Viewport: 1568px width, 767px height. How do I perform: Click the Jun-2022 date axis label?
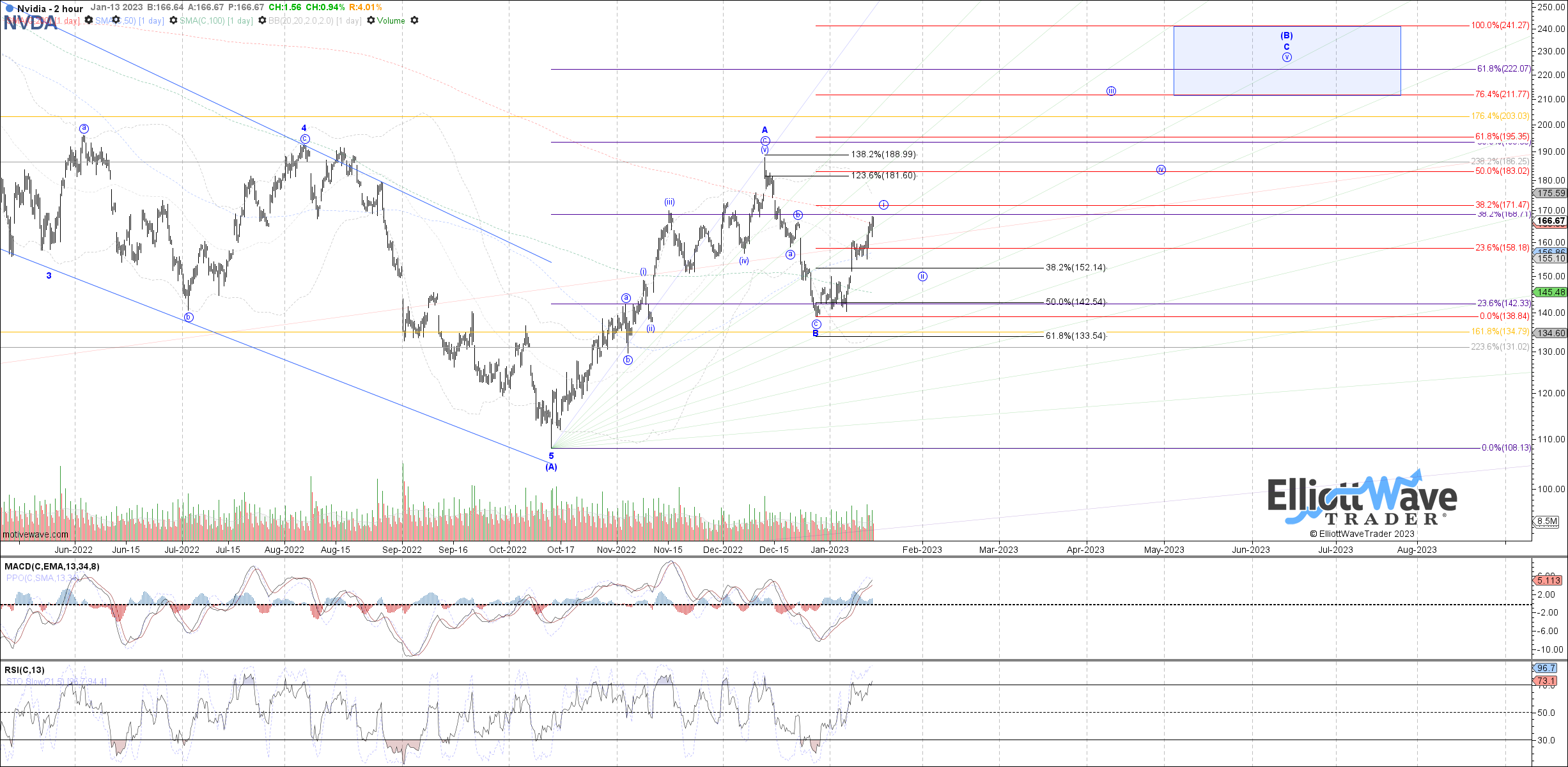(74, 550)
